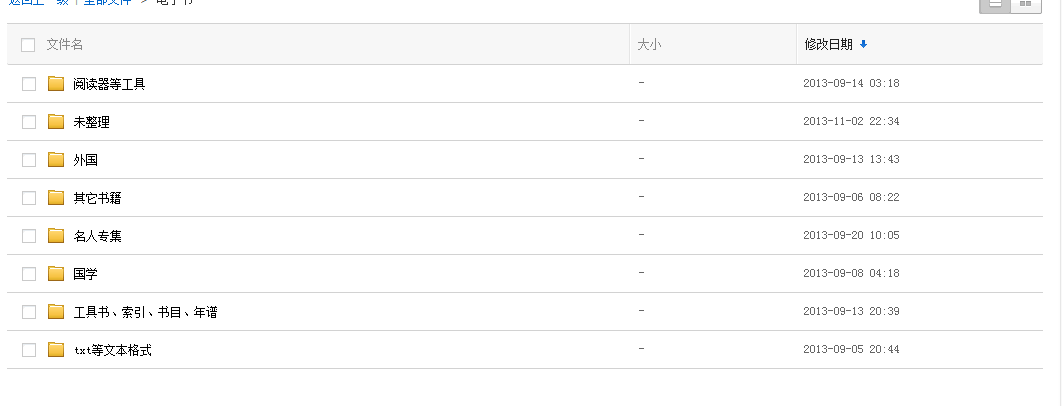Open the 阅读器等工具 folder icon
Viewport: 1062px width, 406px height.
[56, 84]
